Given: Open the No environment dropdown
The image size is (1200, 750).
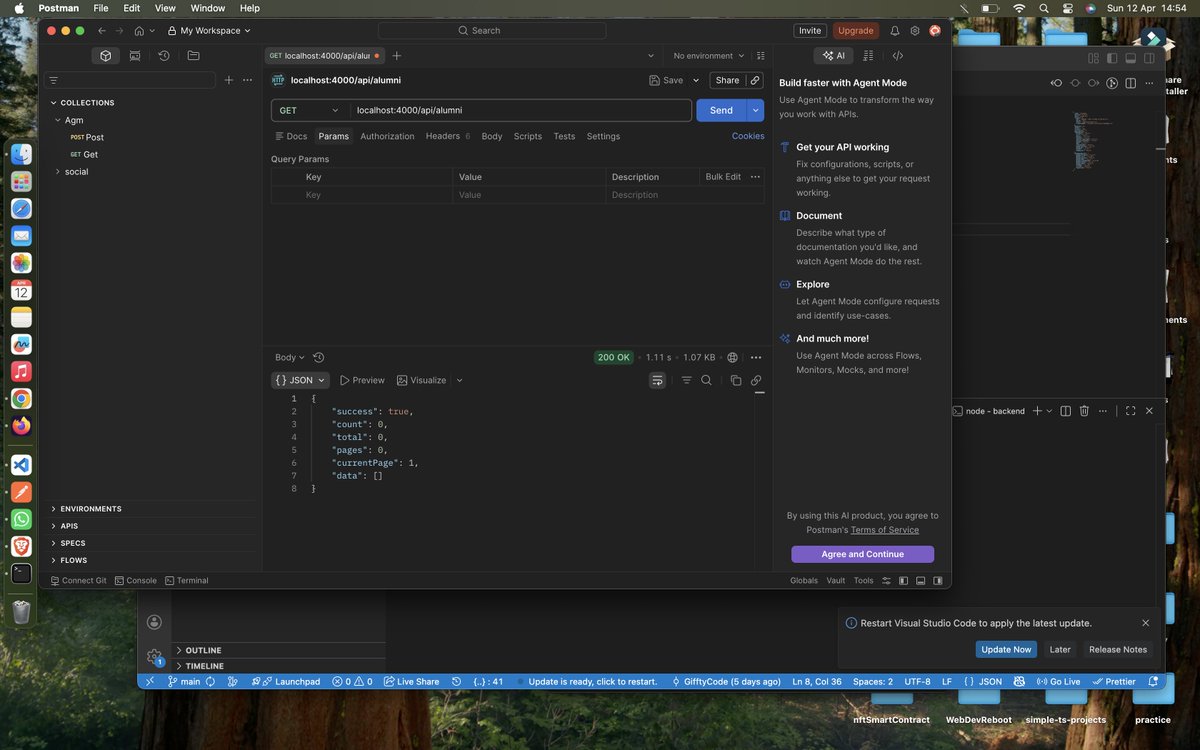Looking at the screenshot, I should 708,56.
